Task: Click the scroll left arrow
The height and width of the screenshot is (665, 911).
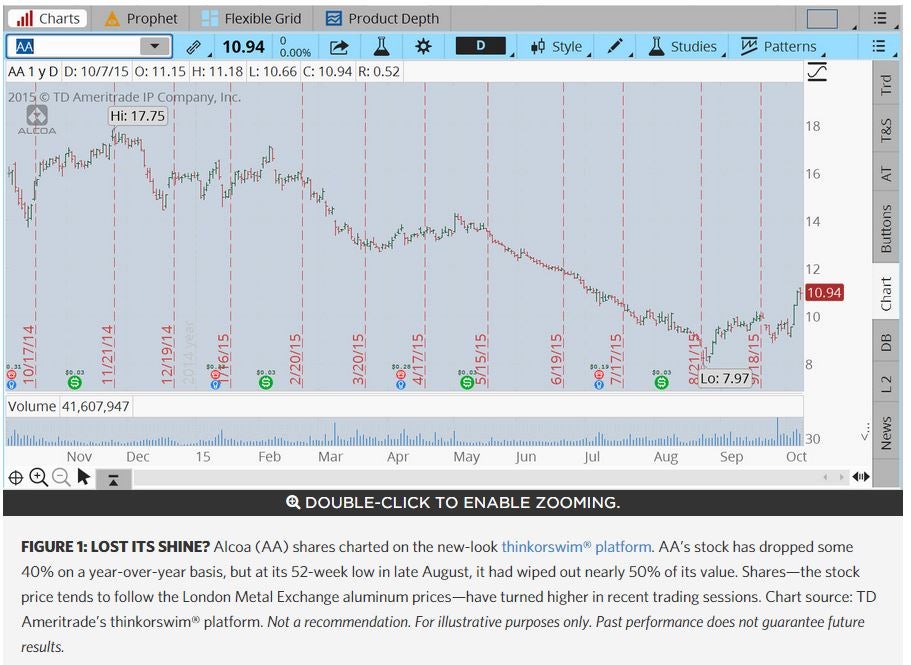Action: coord(825,477)
